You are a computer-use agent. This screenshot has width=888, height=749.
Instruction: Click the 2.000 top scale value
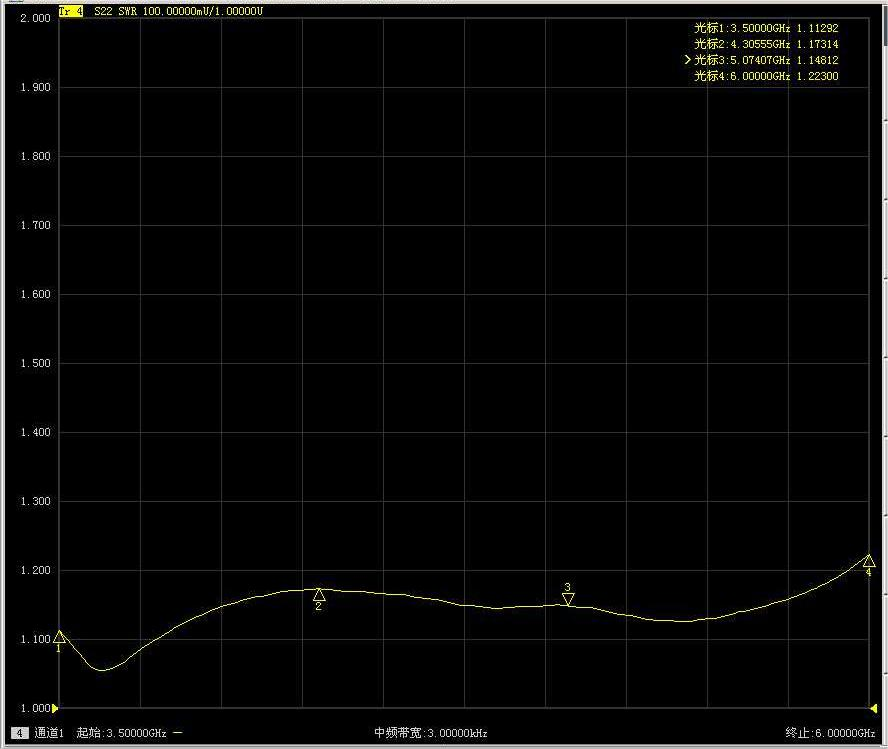pos(35,19)
